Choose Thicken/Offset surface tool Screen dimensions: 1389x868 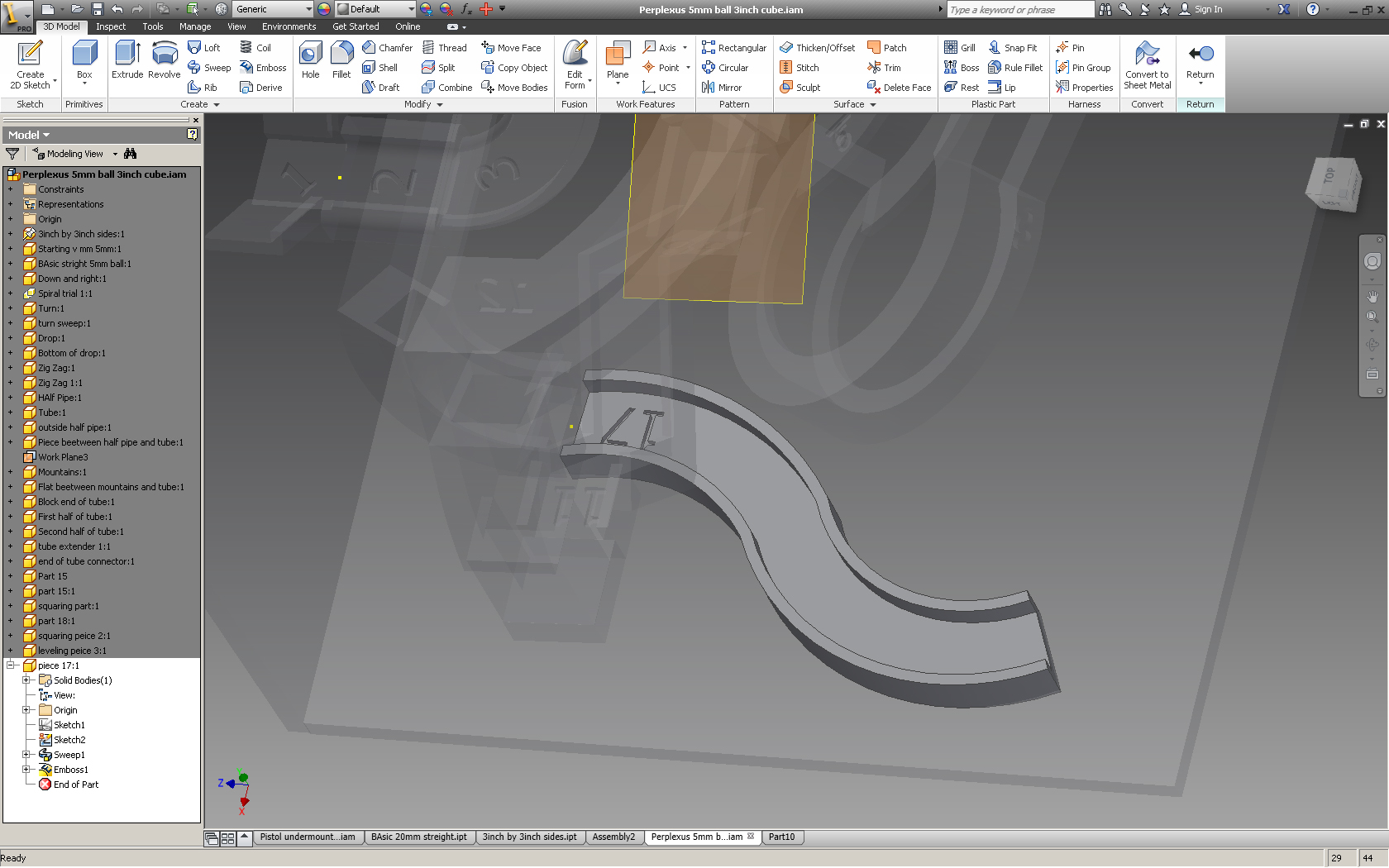pos(818,48)
